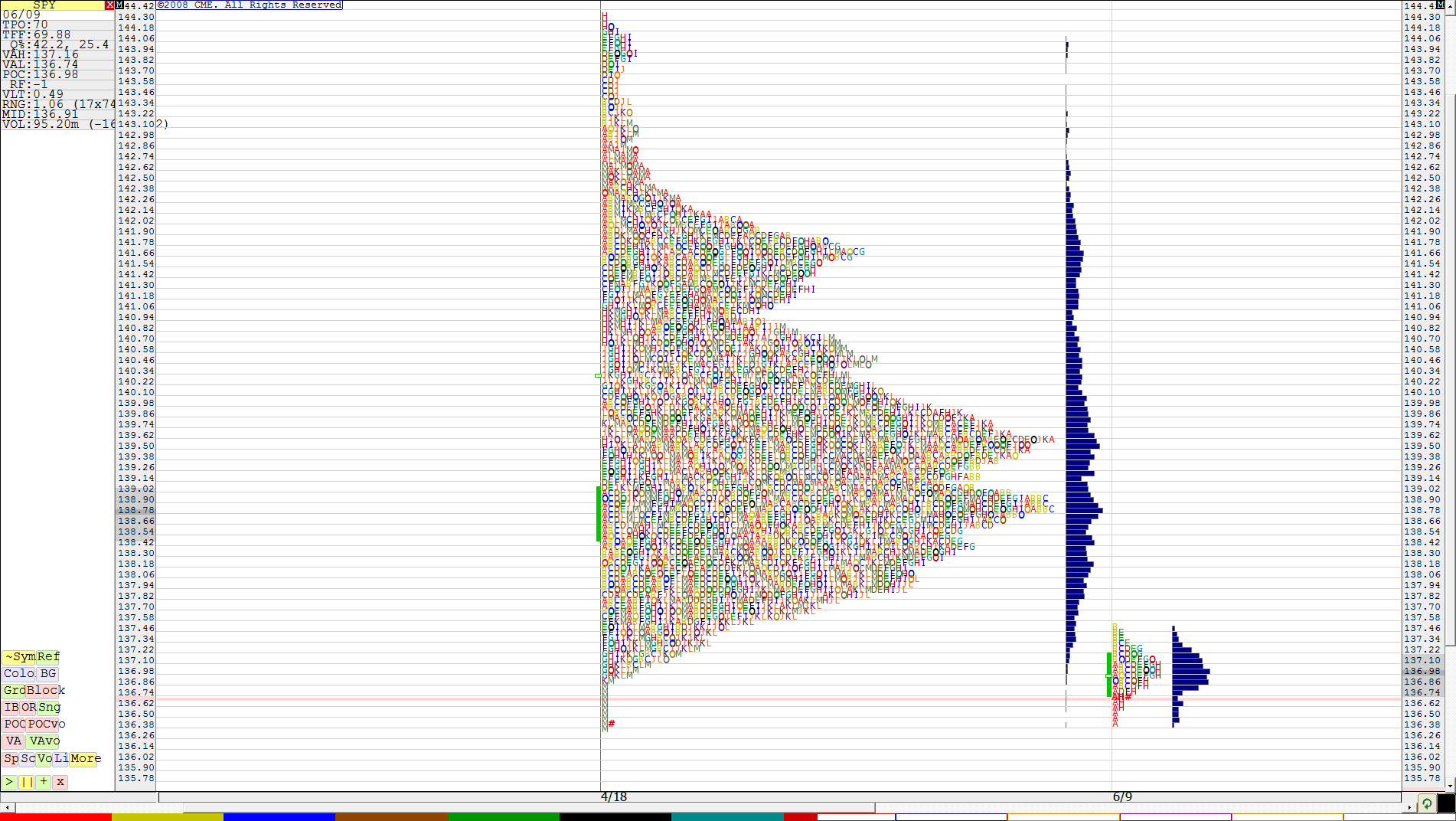Click the green value area bar of 6/9 profile
This screenshot has width=1456, height=821.
1109,675
